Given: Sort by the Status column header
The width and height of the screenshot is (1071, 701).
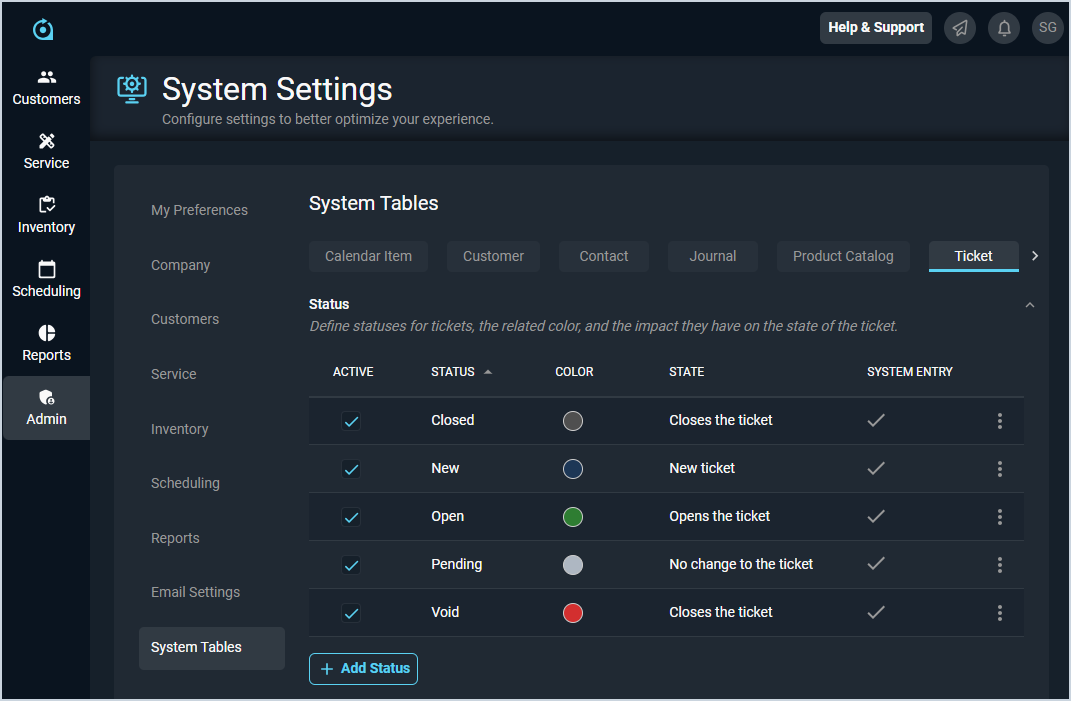Looking at the screenshot, I should coord(453,372).
